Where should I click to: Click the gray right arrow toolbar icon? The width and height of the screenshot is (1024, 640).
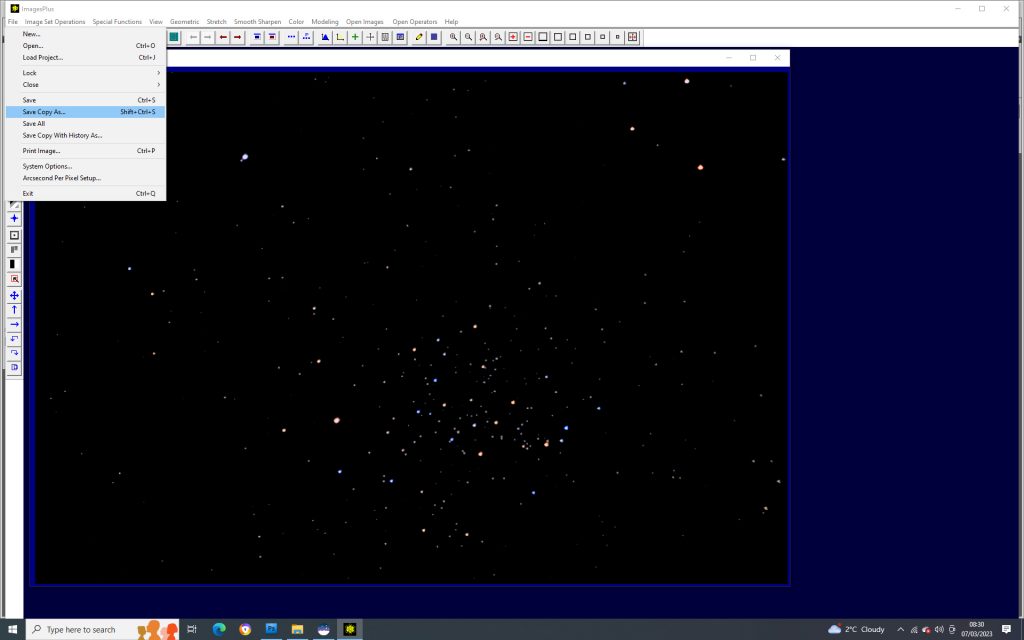point(208,37)
